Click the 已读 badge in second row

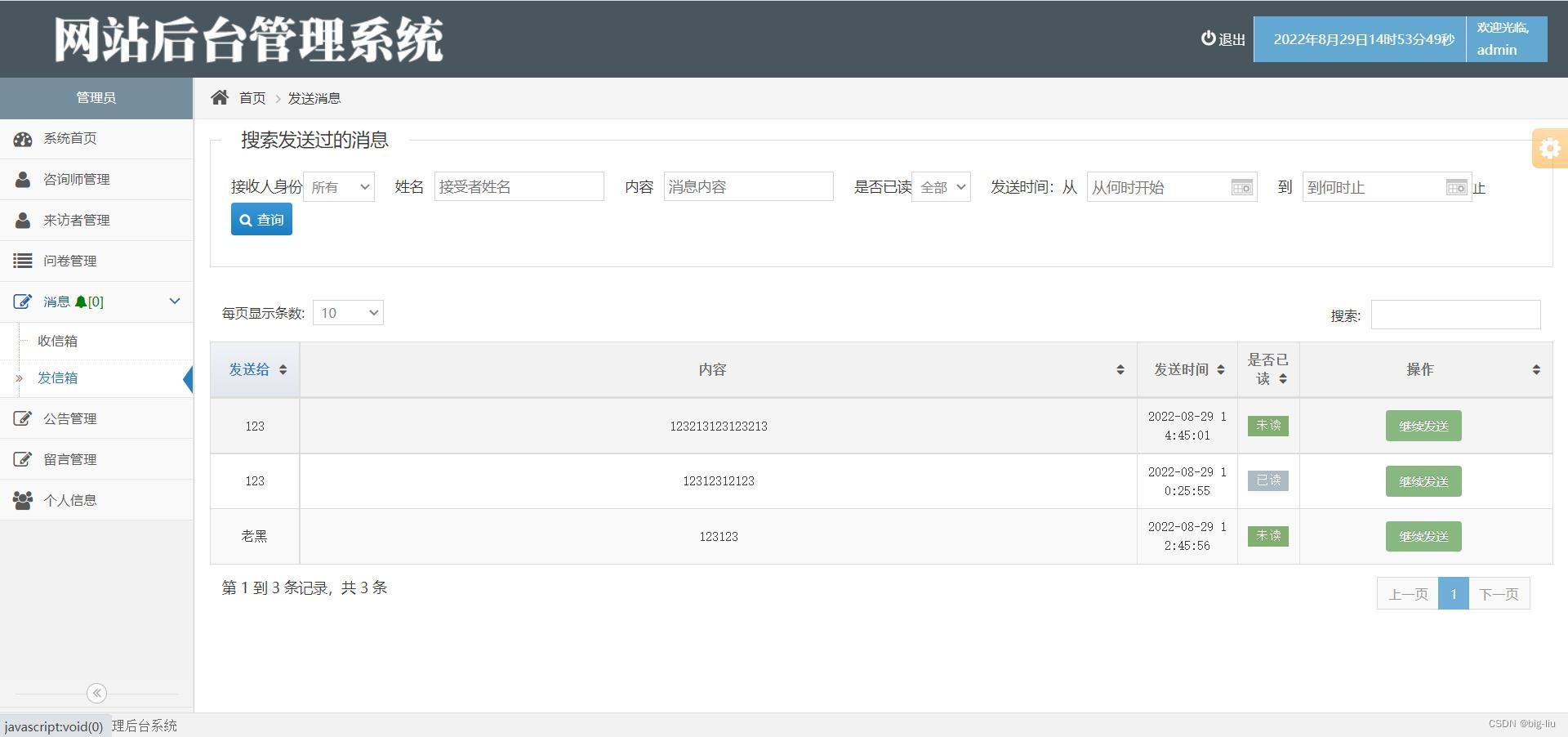click(x=1268, y=480)
